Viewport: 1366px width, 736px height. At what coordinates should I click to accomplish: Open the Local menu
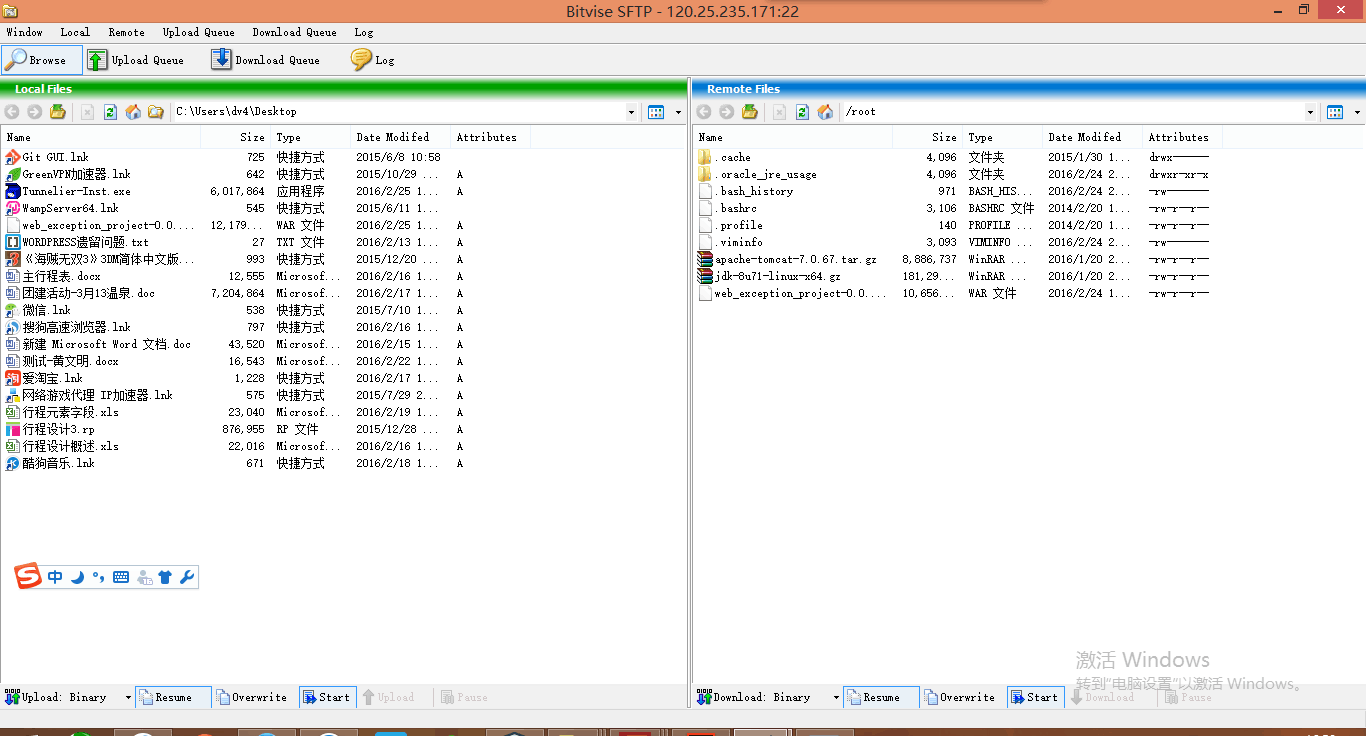tap(75, 32)
